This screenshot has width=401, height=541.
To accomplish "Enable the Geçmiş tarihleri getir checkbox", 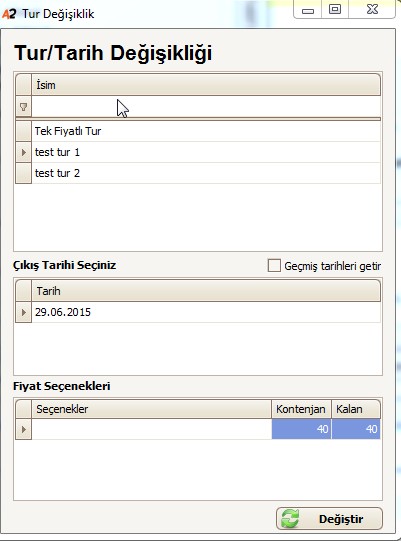I will point(274,266).
